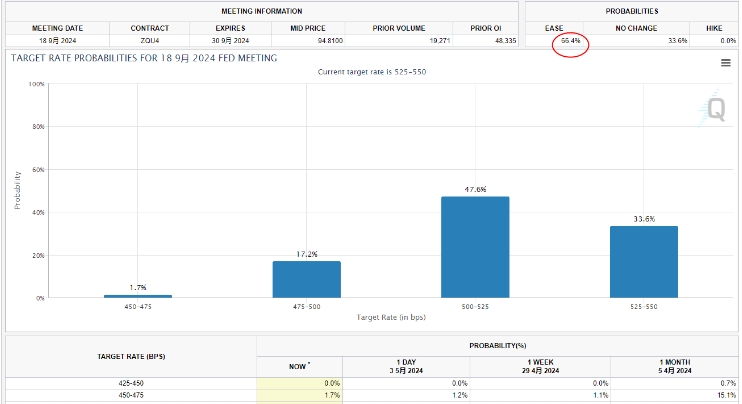The width and height of the screenshot is (742, 404).
Task: Open the chart hamburger menu icon
Action: coord(725,62)
